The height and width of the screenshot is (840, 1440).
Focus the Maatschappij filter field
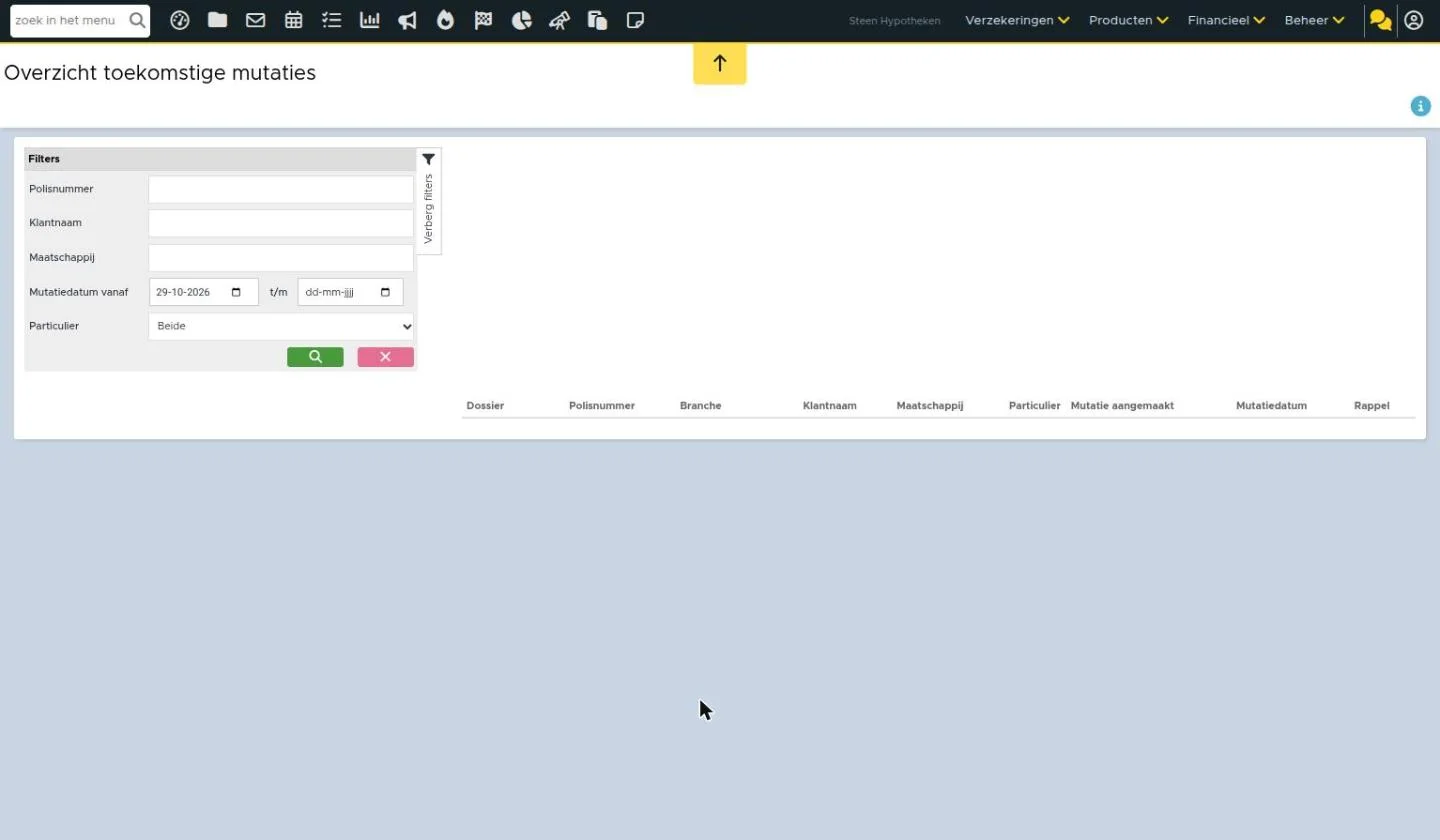281,258
